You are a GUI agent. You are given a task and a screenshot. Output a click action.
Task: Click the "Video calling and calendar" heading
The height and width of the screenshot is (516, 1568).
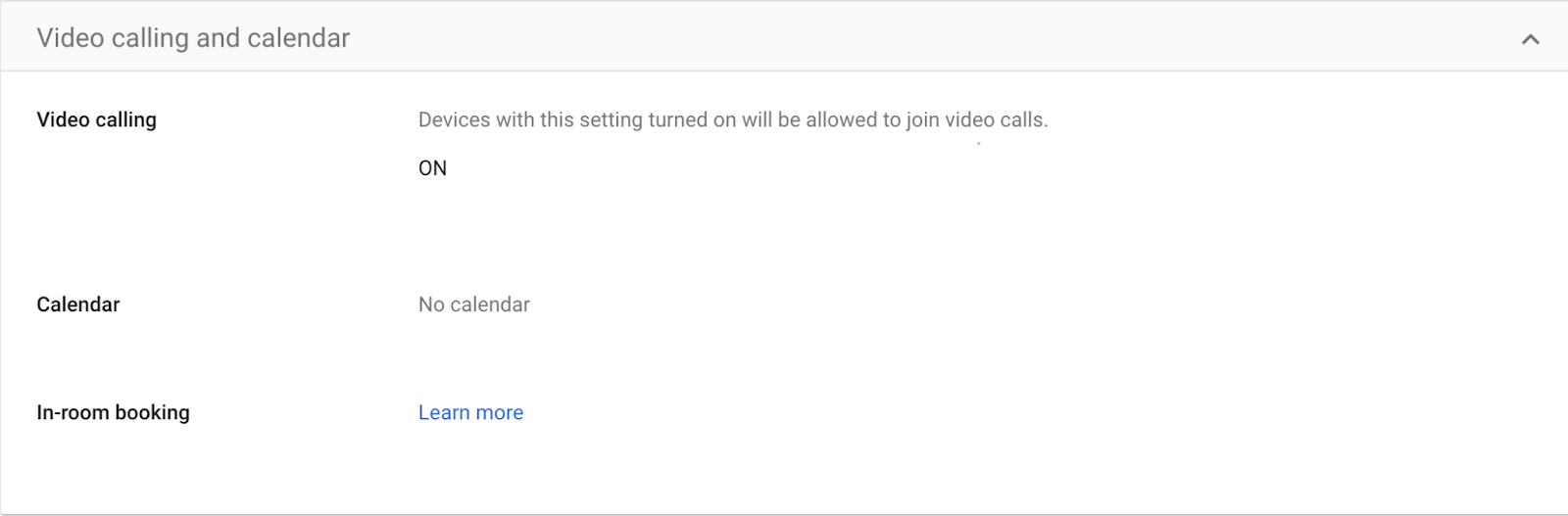click(193, 38)
